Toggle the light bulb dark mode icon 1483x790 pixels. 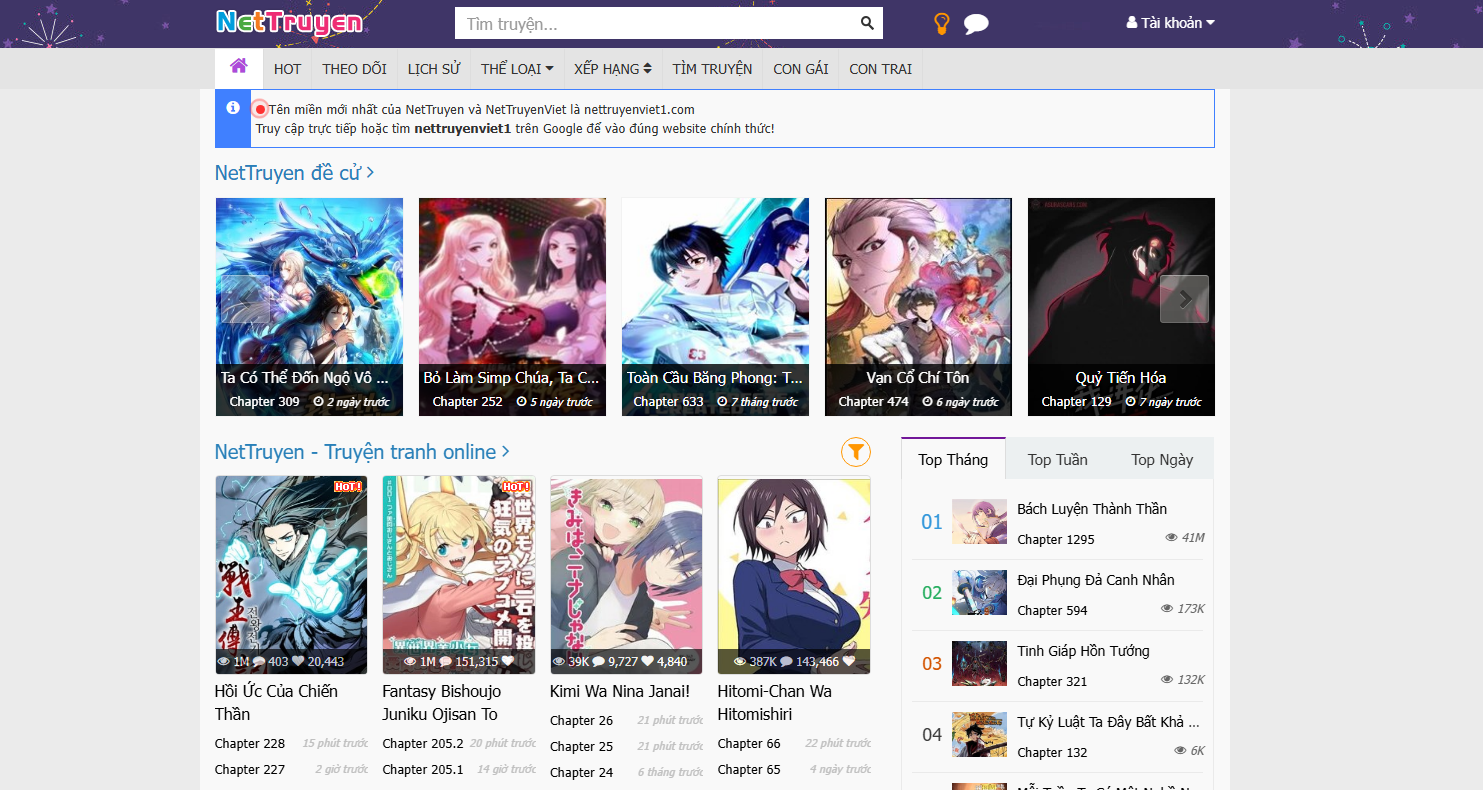click(941, 24)
